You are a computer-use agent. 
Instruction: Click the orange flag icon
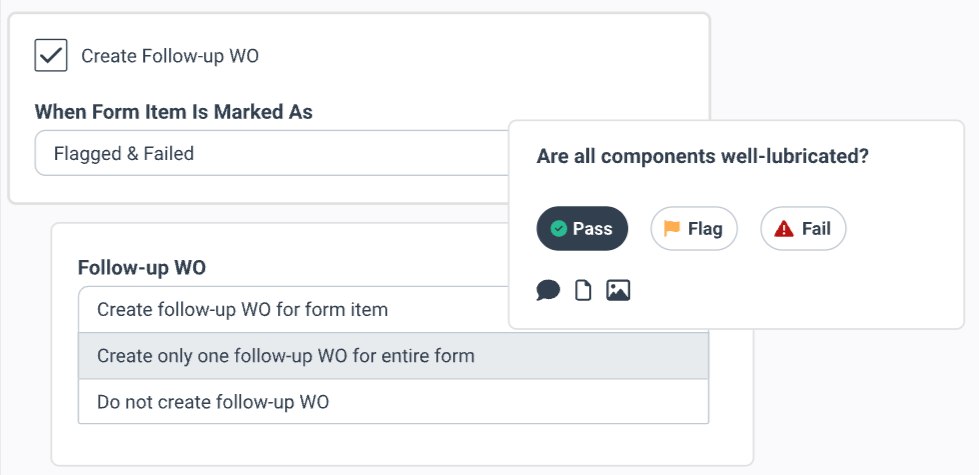pos(672,229)
